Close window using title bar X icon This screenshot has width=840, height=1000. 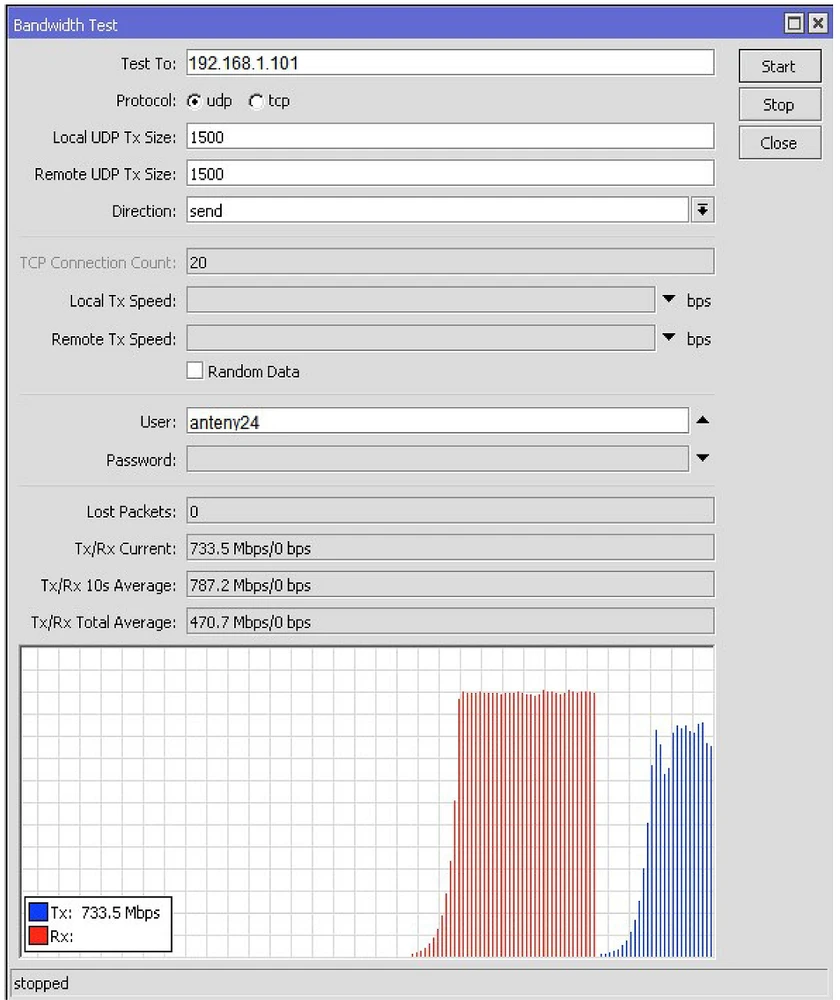(816, 23)
